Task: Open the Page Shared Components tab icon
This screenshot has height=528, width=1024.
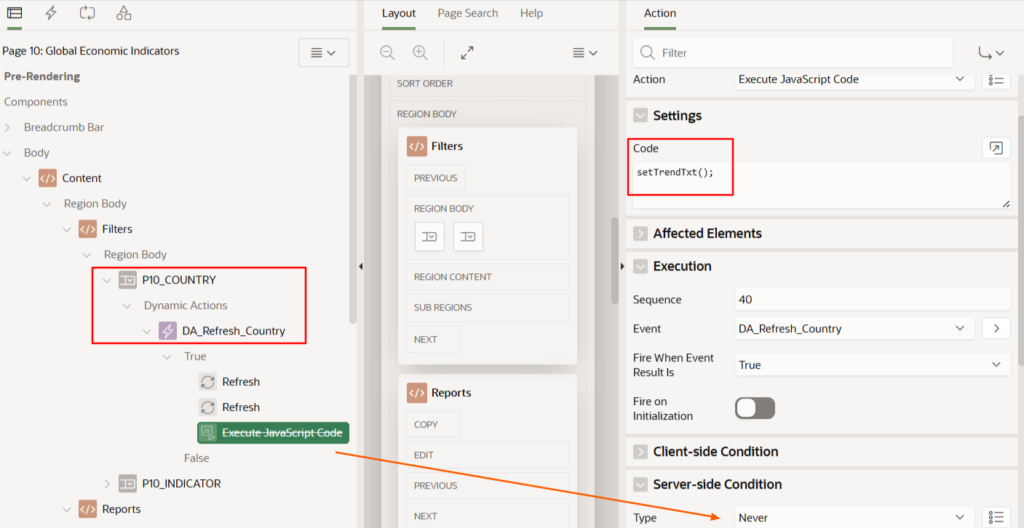Action: pos(123,12)
